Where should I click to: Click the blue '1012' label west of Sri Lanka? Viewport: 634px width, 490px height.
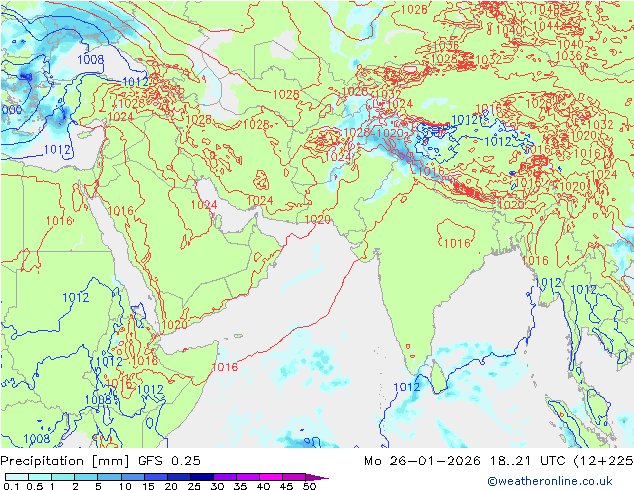click(407, 387)
